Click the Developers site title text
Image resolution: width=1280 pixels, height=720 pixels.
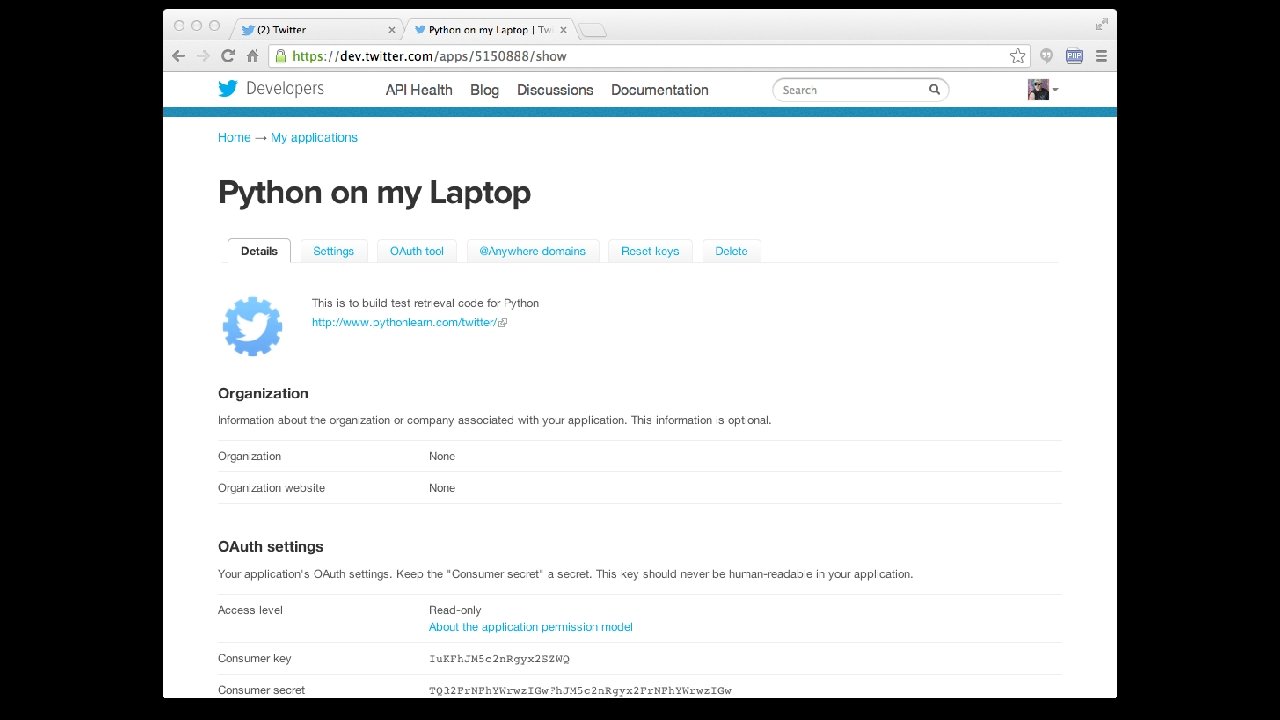[285, 88]
